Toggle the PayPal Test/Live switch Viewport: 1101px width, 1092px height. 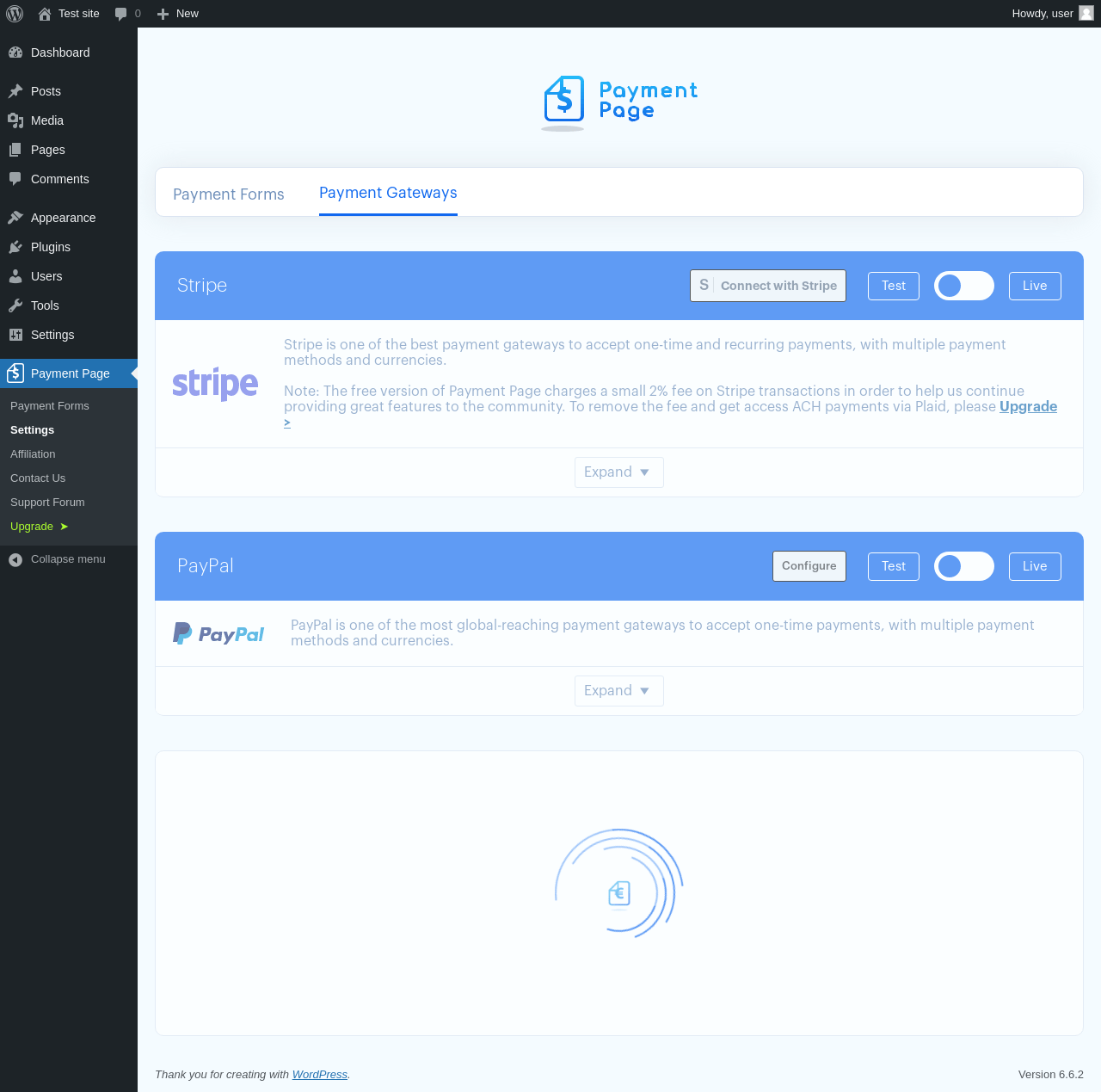tap(964, 566)
